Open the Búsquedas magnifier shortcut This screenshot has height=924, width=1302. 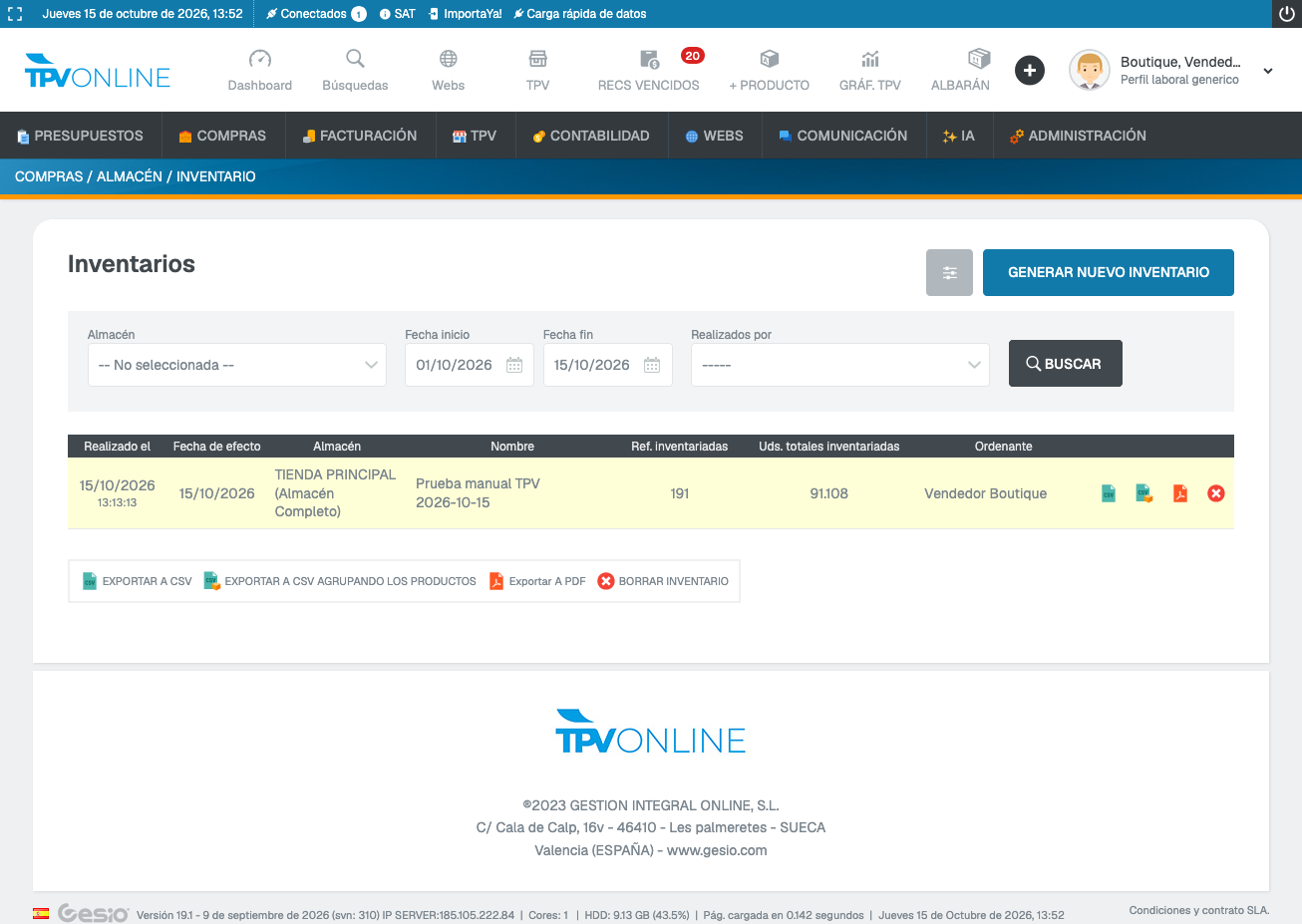355,59
